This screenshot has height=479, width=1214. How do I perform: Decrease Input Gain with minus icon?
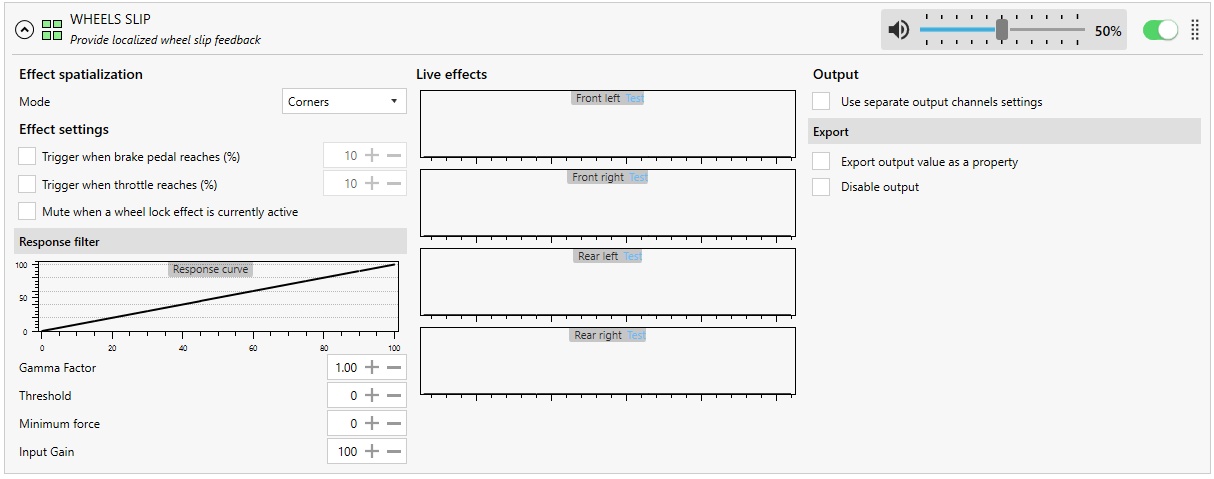point(394,452)
